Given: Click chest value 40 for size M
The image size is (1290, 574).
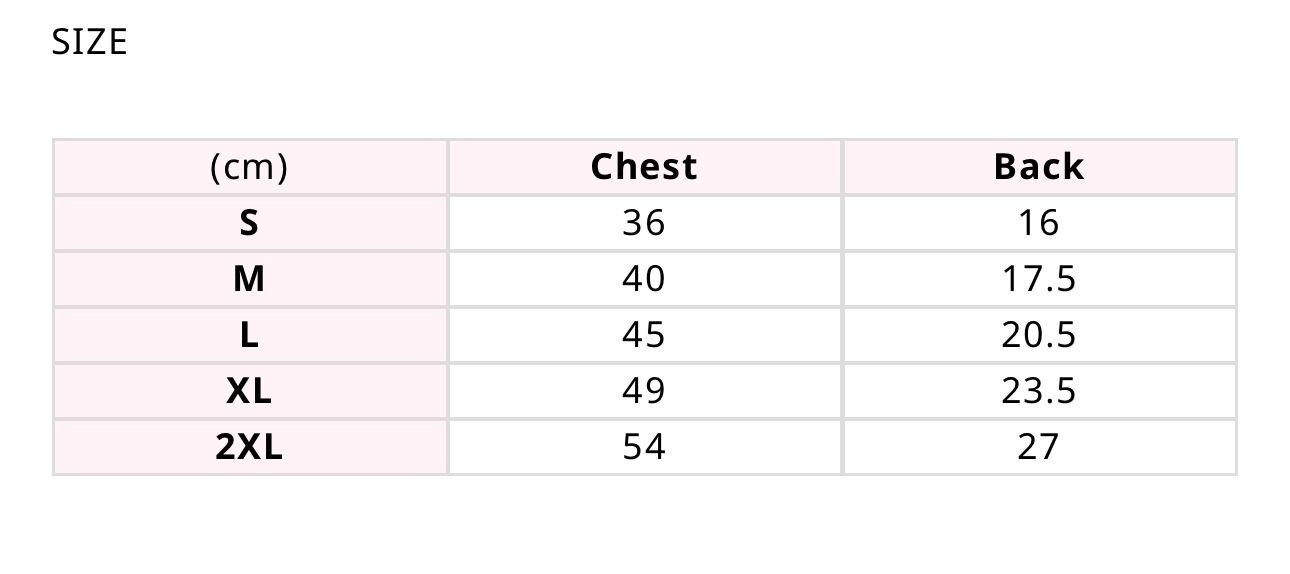Looking at the screenshot, I should (x=644, y=279).
